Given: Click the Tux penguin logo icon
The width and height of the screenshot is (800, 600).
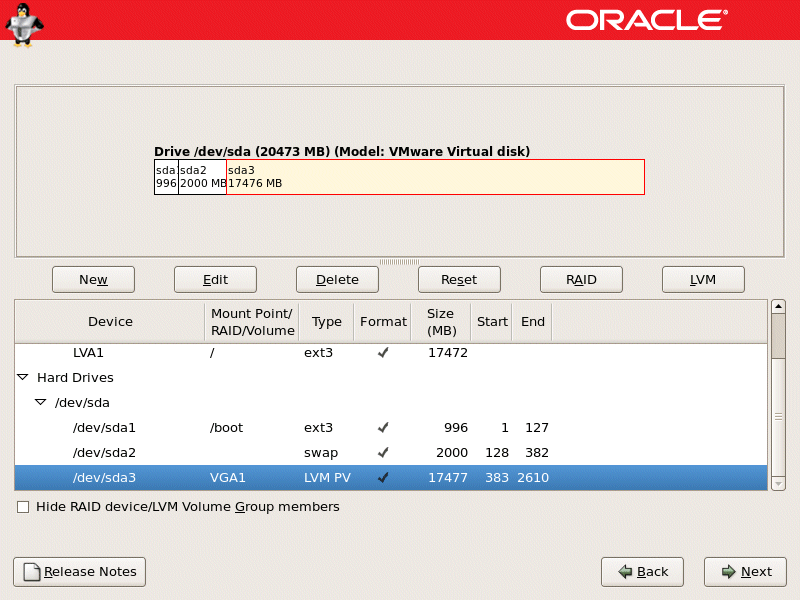Looking at the screenshot, I should [x=23, y=24].
